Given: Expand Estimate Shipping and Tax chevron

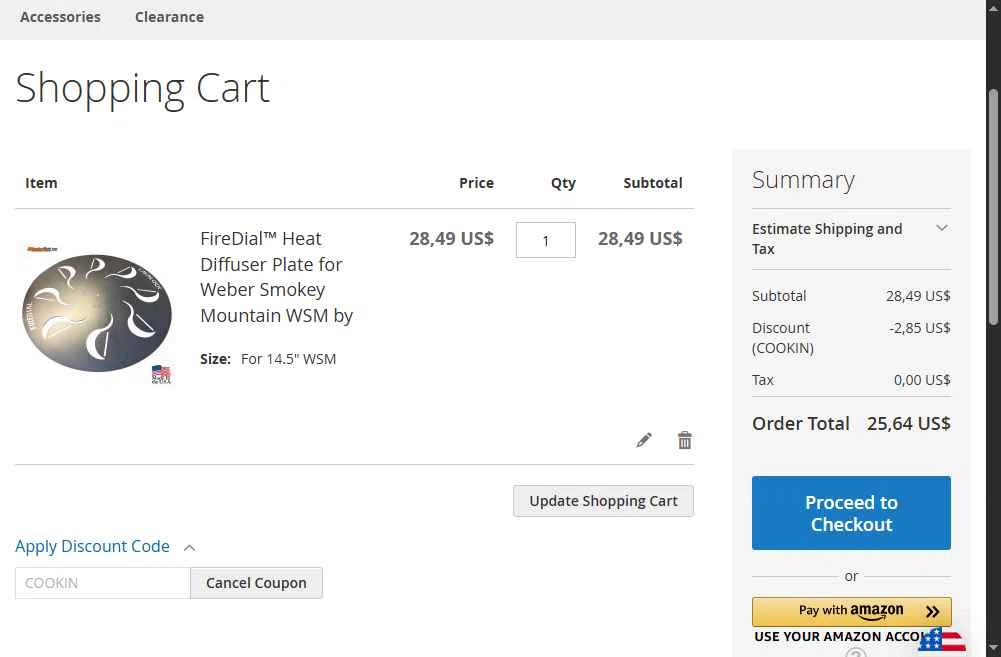Looking at the screenshot, I should click(942, 228).
